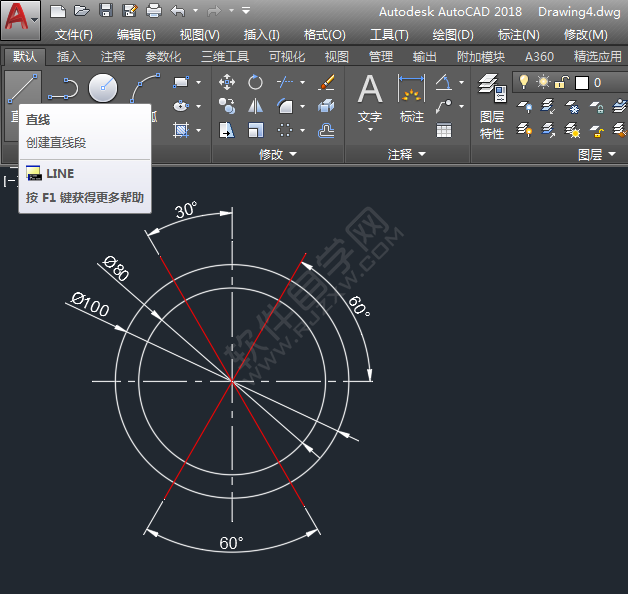Click the Move tool icon
This screenshot has height=594, width=628.
point(227,82)
